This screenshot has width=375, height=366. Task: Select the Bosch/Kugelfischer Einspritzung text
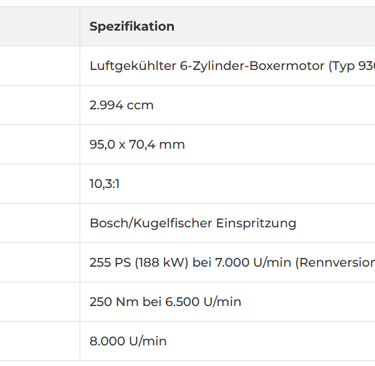(193, 223)
